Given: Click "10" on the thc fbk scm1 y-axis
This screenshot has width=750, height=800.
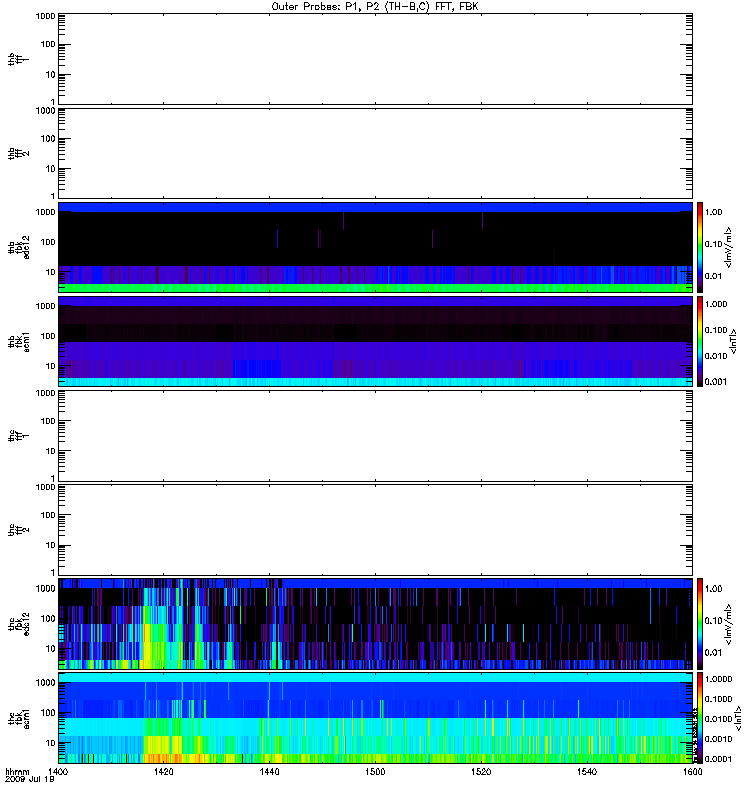Looking at the screenshot, I should pos(50,743).
